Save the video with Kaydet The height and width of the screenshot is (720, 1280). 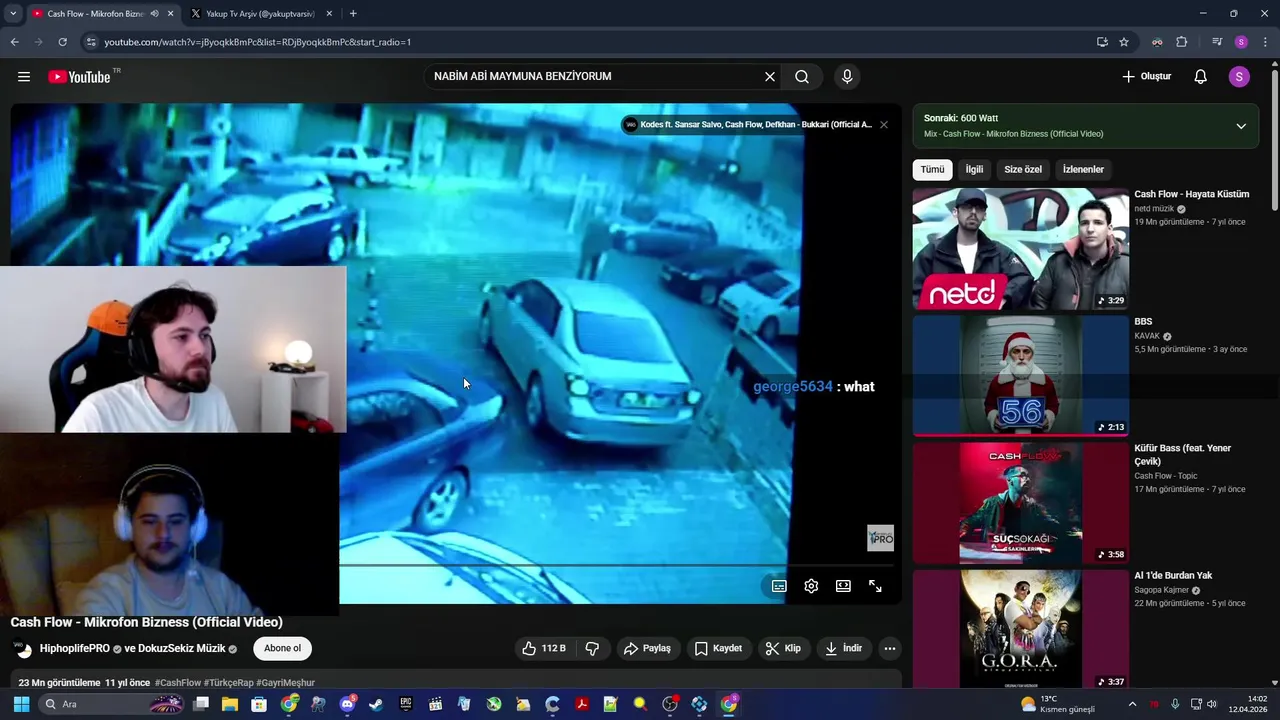[718, 648]
